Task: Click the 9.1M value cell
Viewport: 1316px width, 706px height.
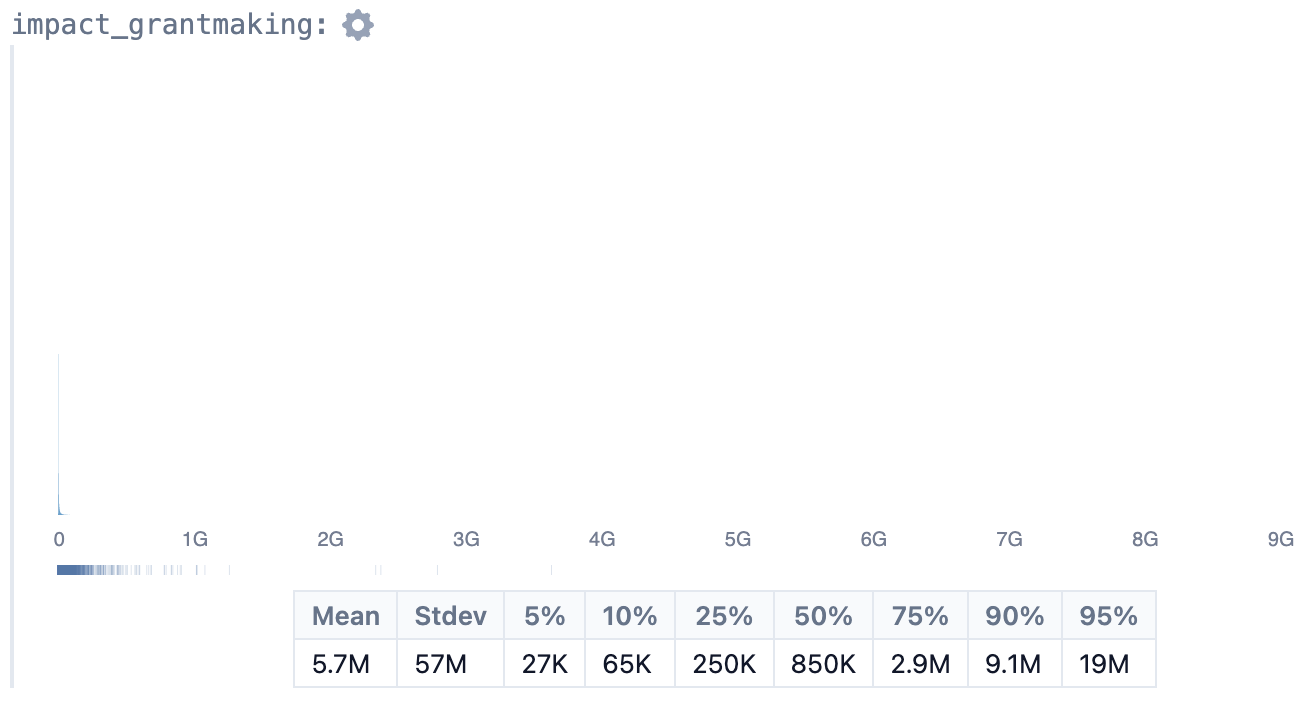Action: click(x=1015, y=664)
